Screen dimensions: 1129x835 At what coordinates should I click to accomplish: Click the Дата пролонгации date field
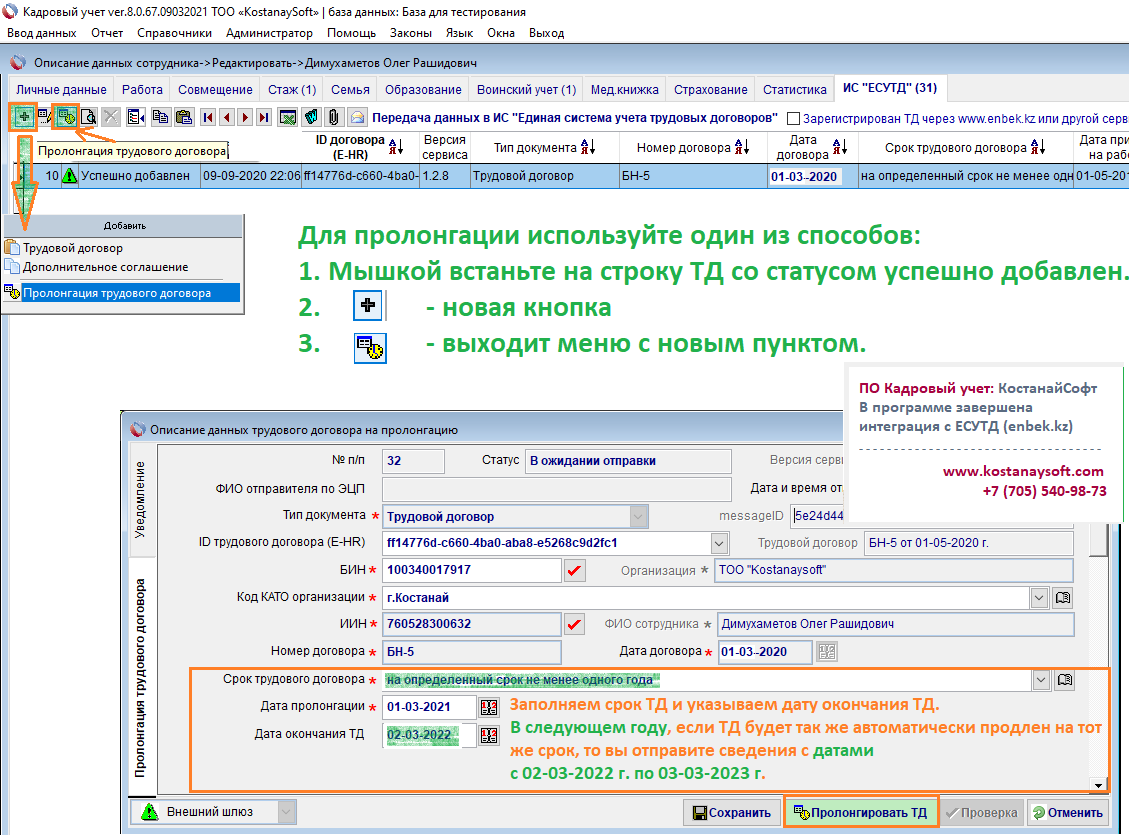pos(429,708)
